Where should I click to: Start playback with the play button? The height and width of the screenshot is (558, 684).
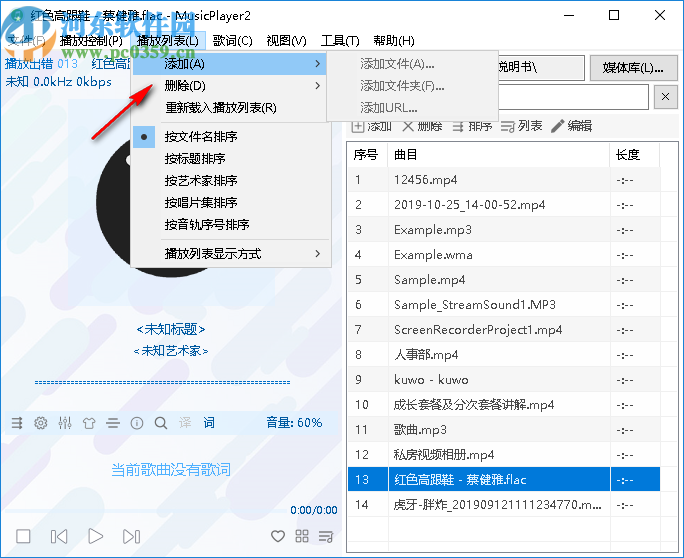point(95,536)
